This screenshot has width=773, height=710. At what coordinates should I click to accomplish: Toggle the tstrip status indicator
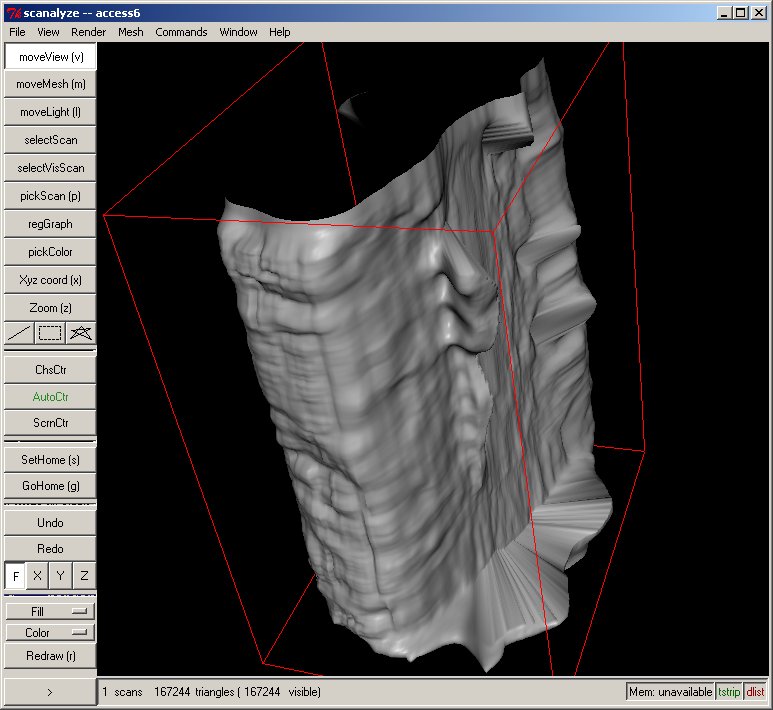(729, 691)
